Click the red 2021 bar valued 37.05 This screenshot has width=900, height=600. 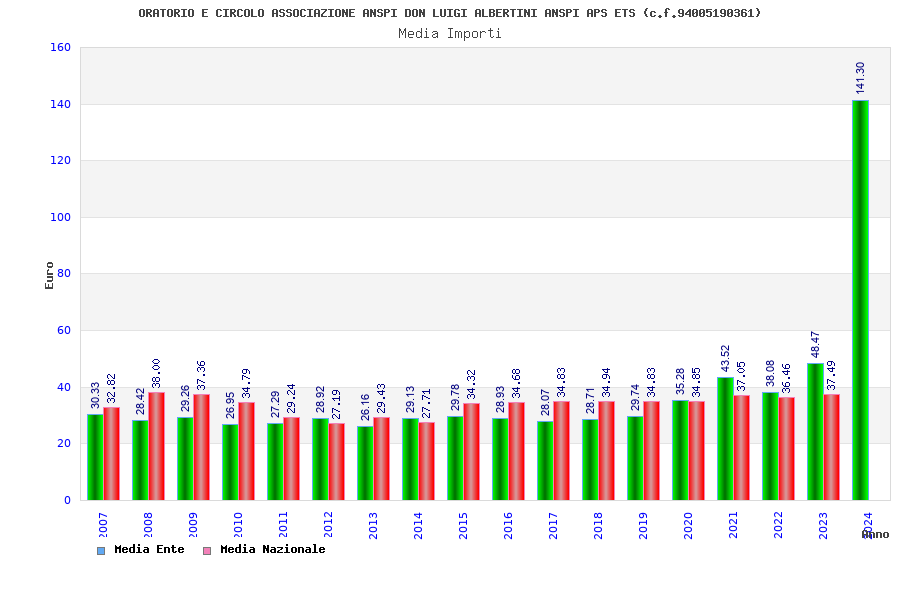click(x=742, y=447)
